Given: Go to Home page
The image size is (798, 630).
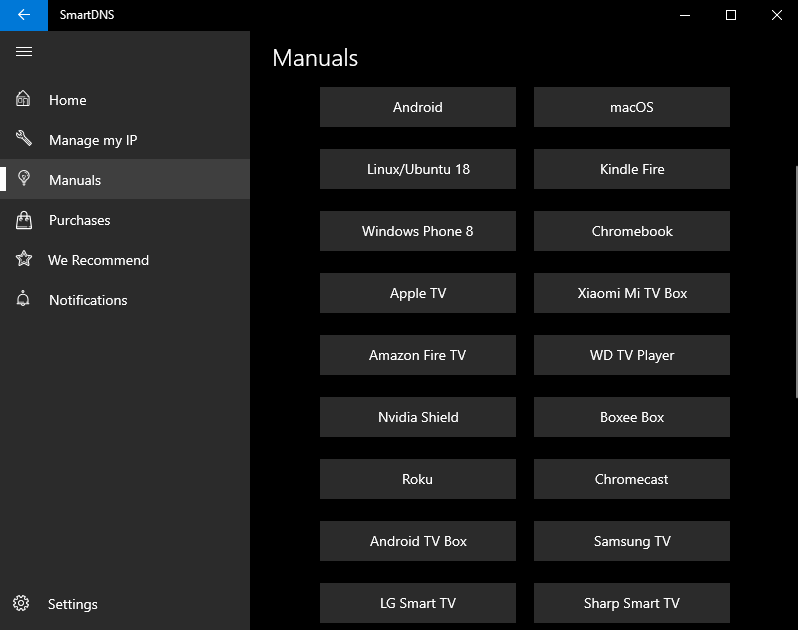Looking at the screenshot, I should (x=125, y=100).
